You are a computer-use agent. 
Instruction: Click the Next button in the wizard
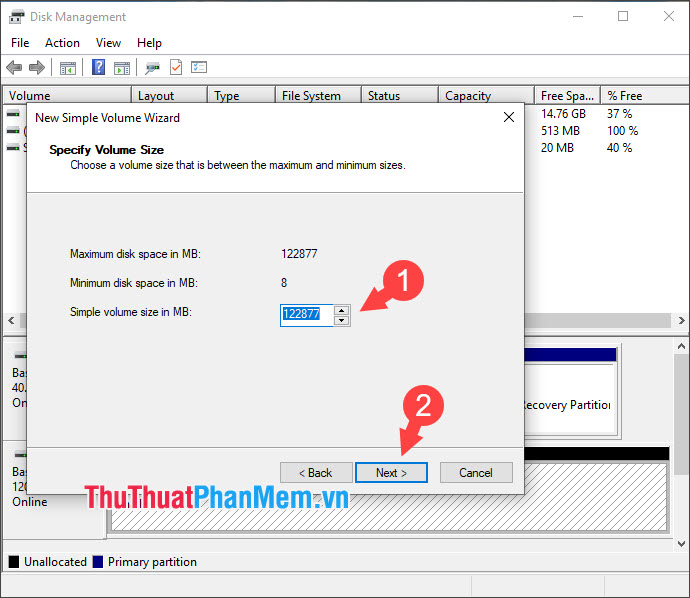click(391, 473)
